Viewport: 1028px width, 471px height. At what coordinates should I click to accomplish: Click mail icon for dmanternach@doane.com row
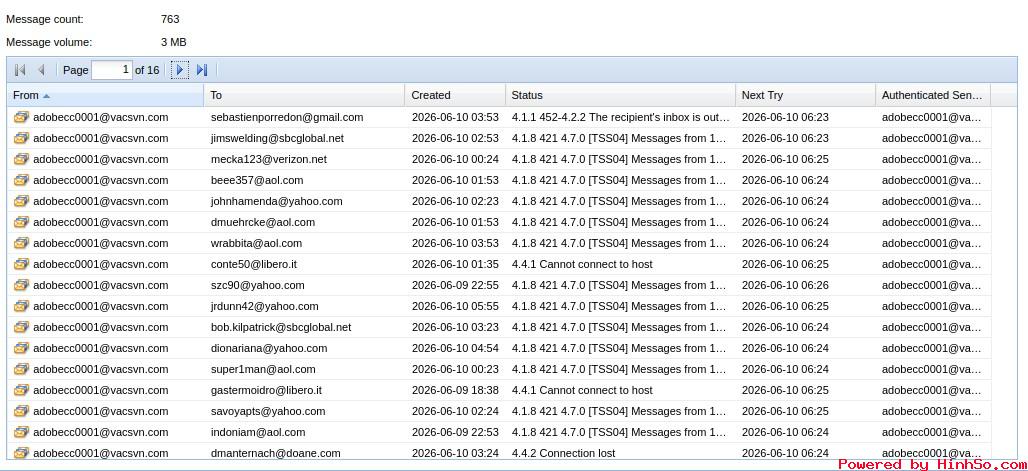pyautogui.click(x=22, y=453)
